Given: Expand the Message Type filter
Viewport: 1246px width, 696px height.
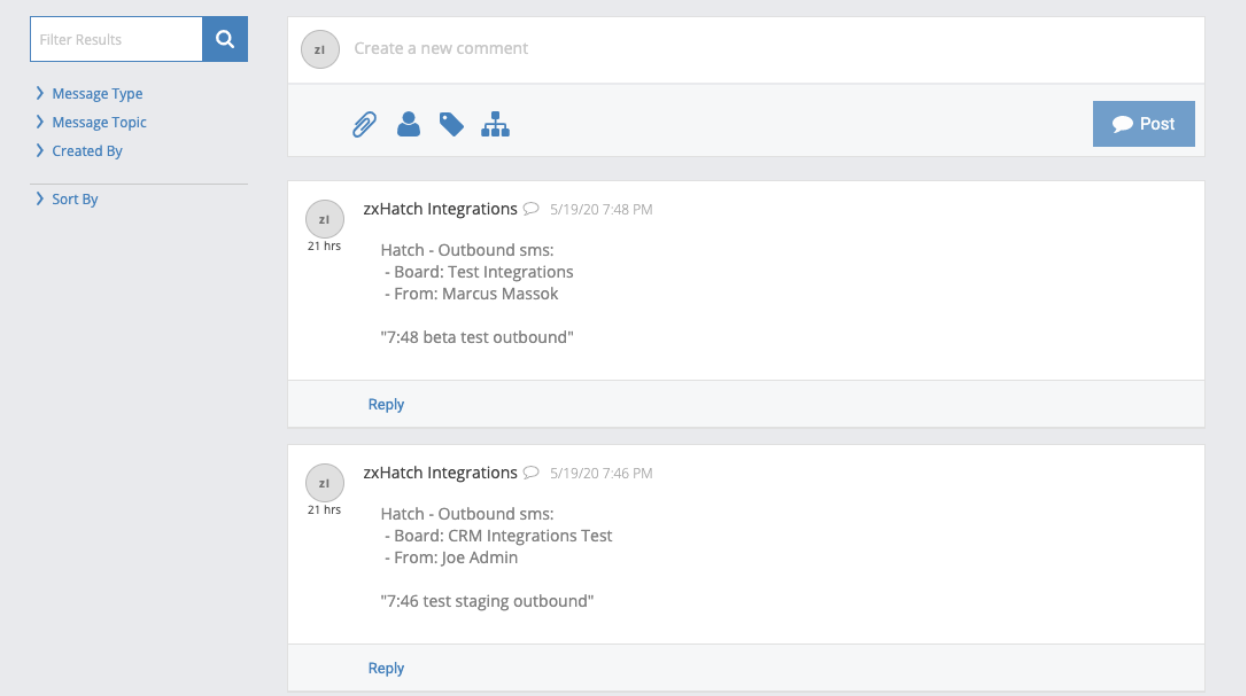Looking at the screenshot, I should [96, 93].
